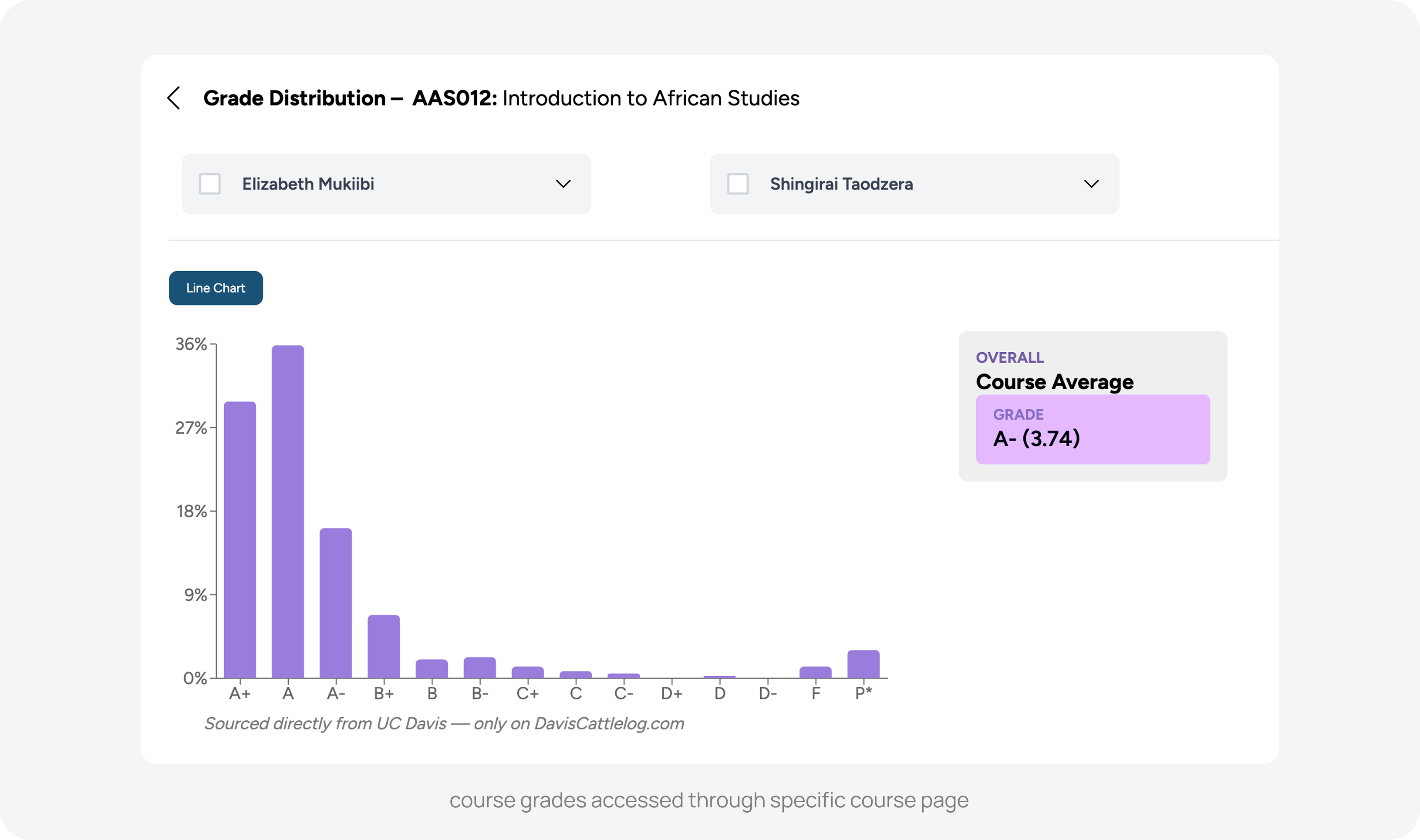Select the B+ grade bar
The image size is (1420, 840).
(384, 646)
